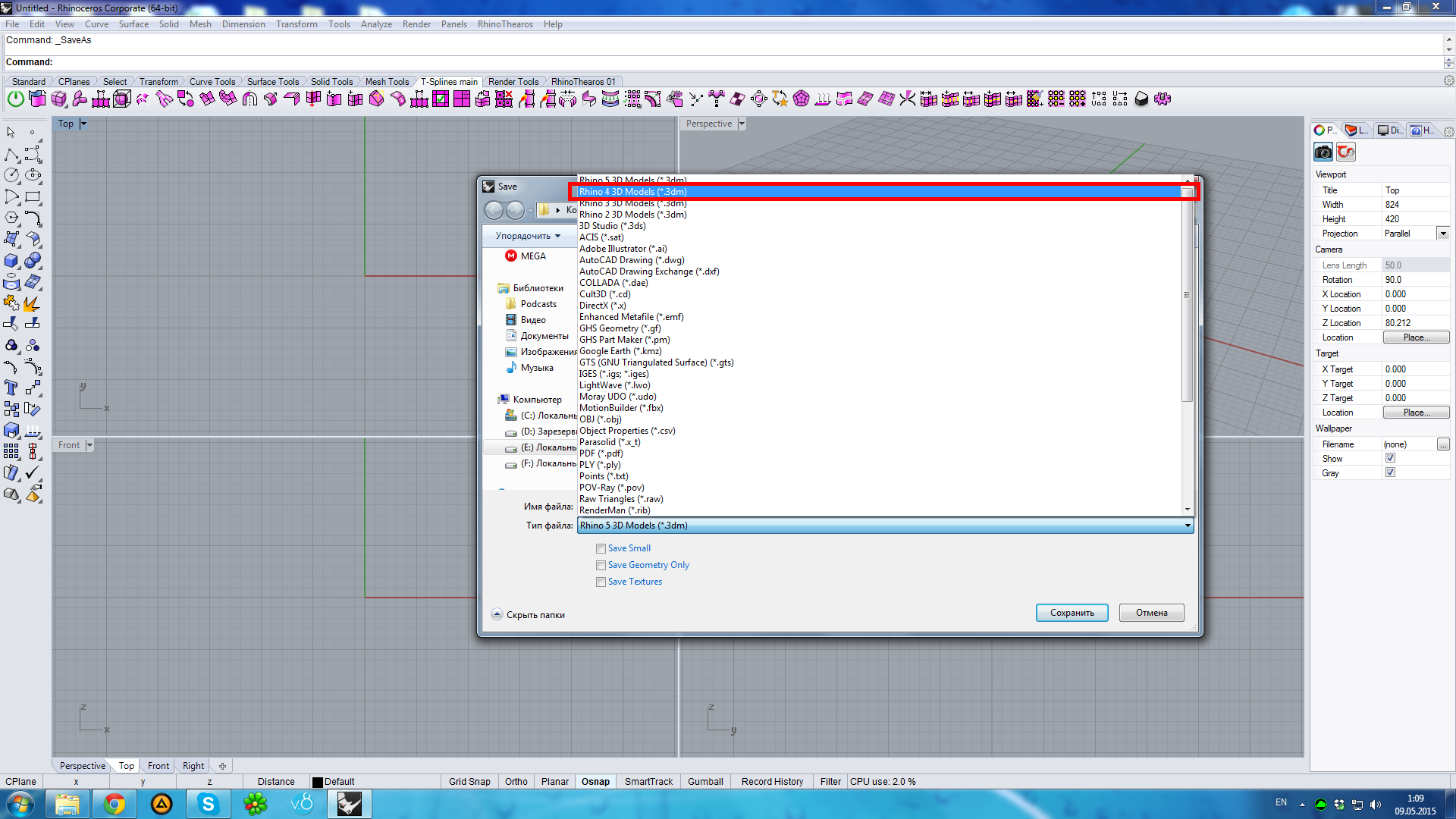Click the Rectangular array grid tool
This screenshot has width=1456, height=819.
[11, 452]
